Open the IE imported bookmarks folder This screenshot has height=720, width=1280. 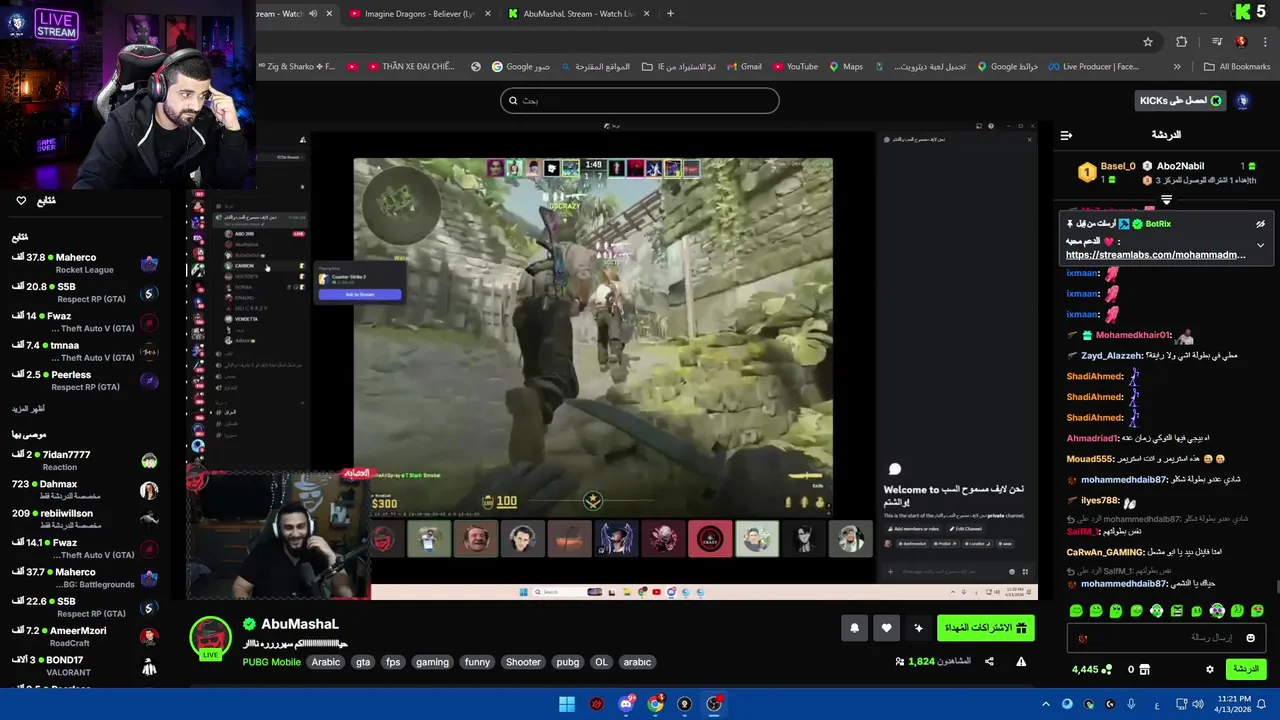[x=679, y=67]
